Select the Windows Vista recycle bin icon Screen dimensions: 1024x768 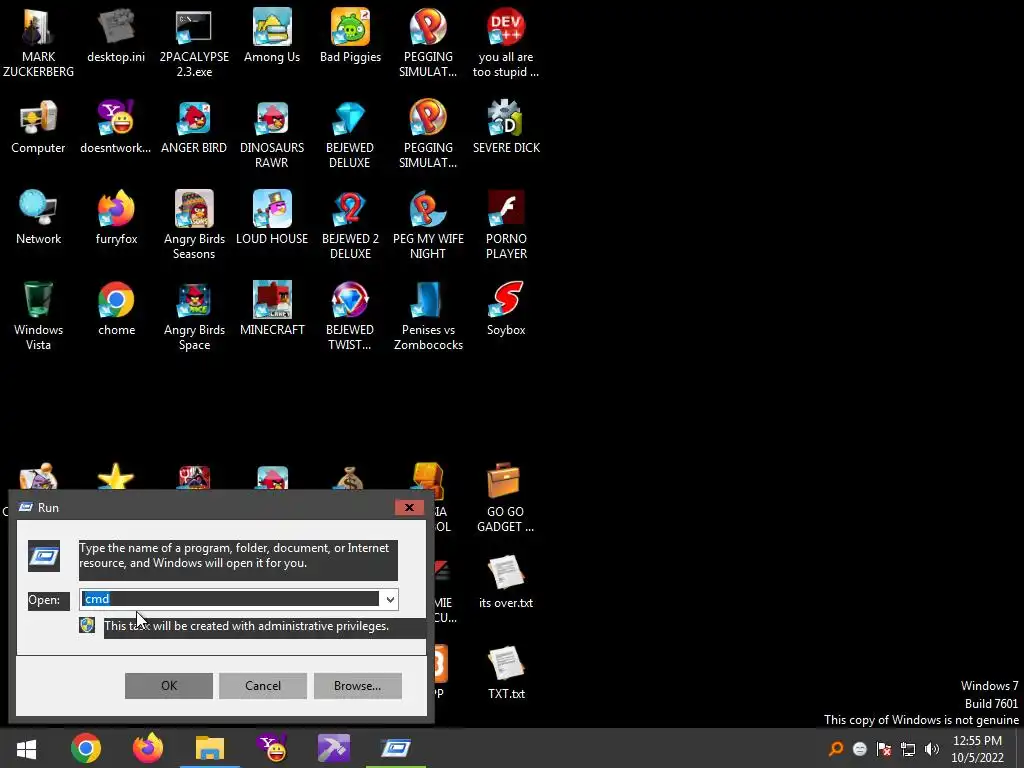click(x=38, y=316)
